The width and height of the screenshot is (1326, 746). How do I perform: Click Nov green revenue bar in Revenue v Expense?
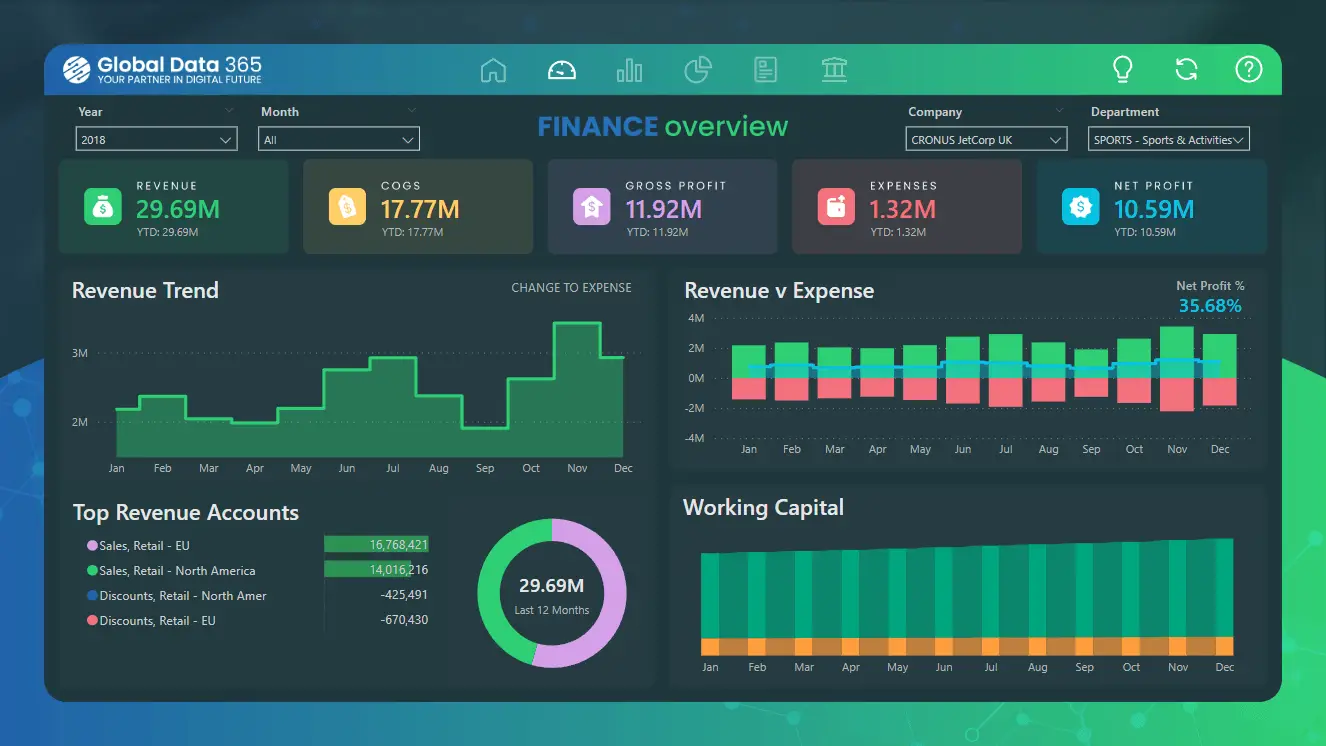pyautogui.click(x=1177, y=352)
